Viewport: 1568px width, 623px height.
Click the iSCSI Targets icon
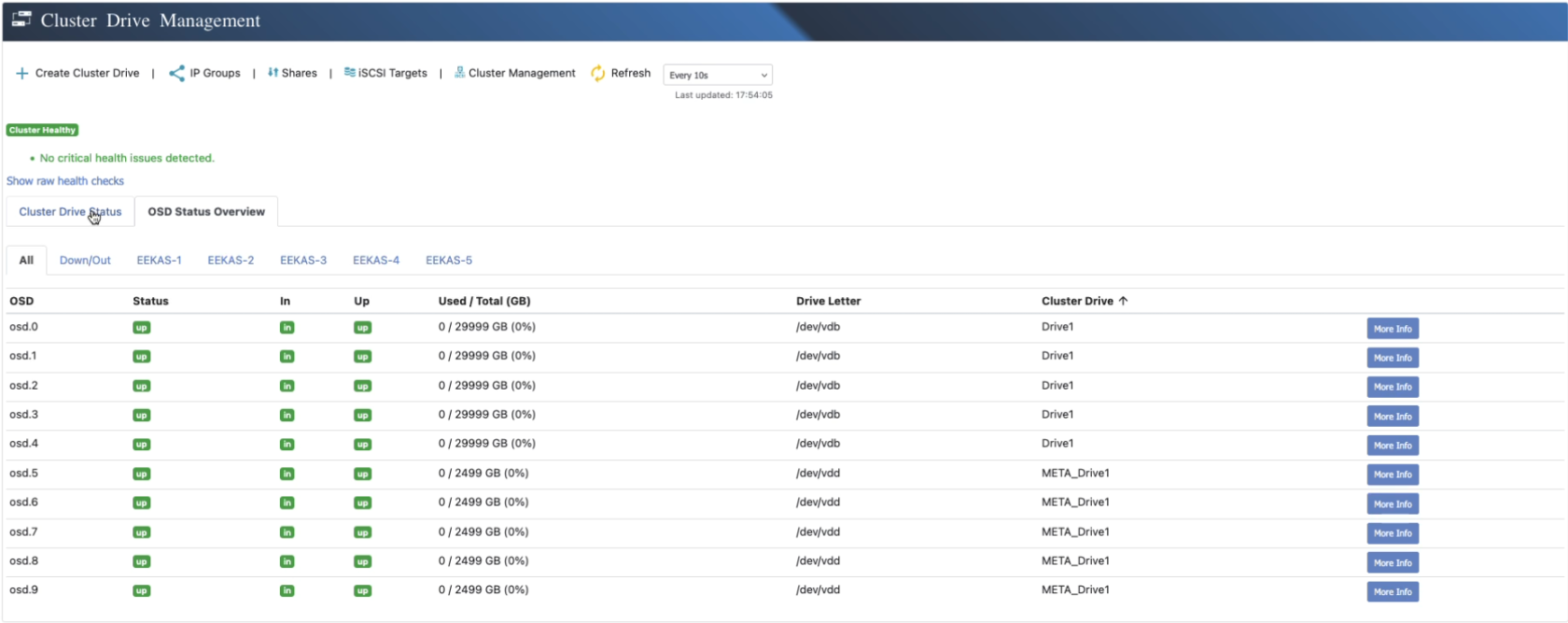[x=349, y=72]
